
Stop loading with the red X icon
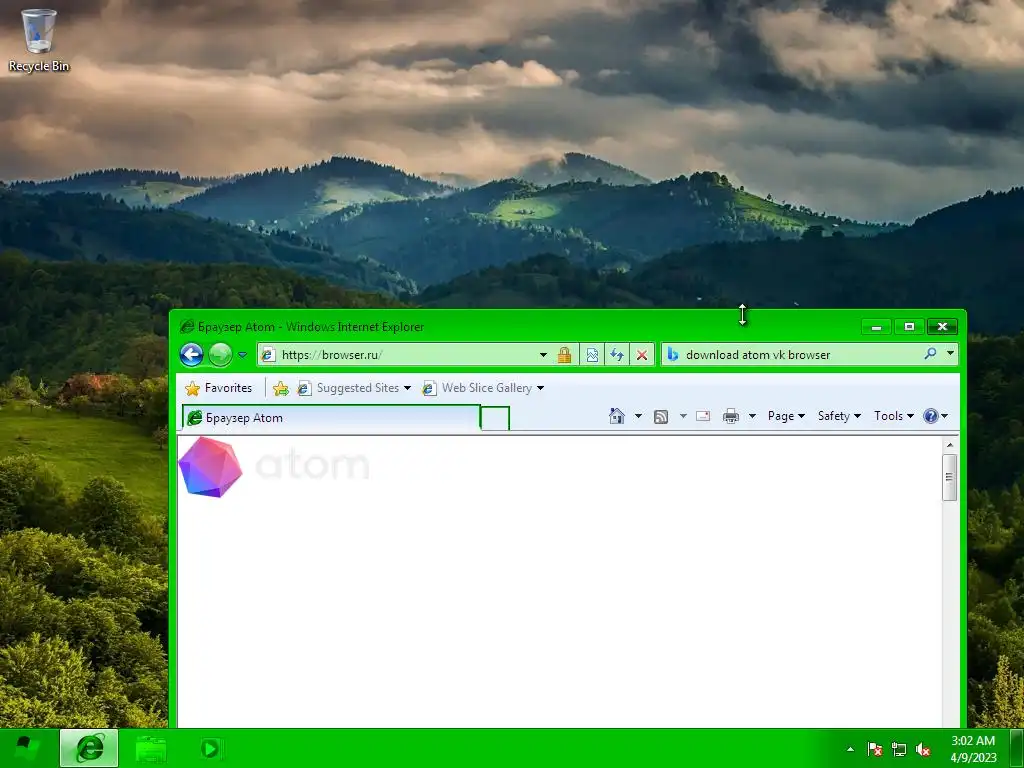click(x=642, y=355)
